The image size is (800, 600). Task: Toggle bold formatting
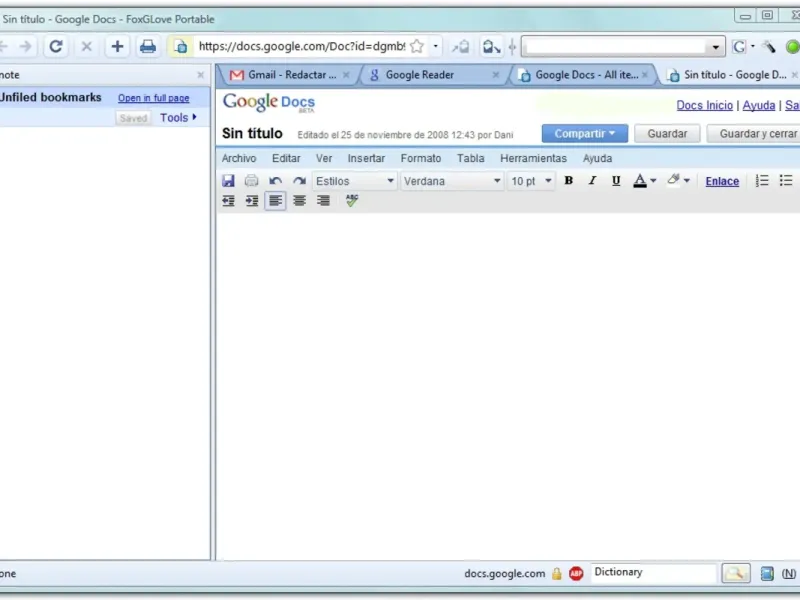(x=568, y=181)
